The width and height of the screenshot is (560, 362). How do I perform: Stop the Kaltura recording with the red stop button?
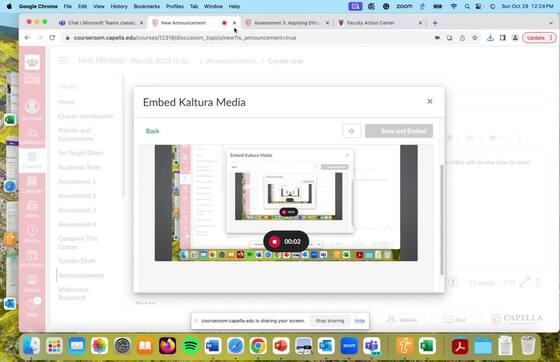pos(274,242)
